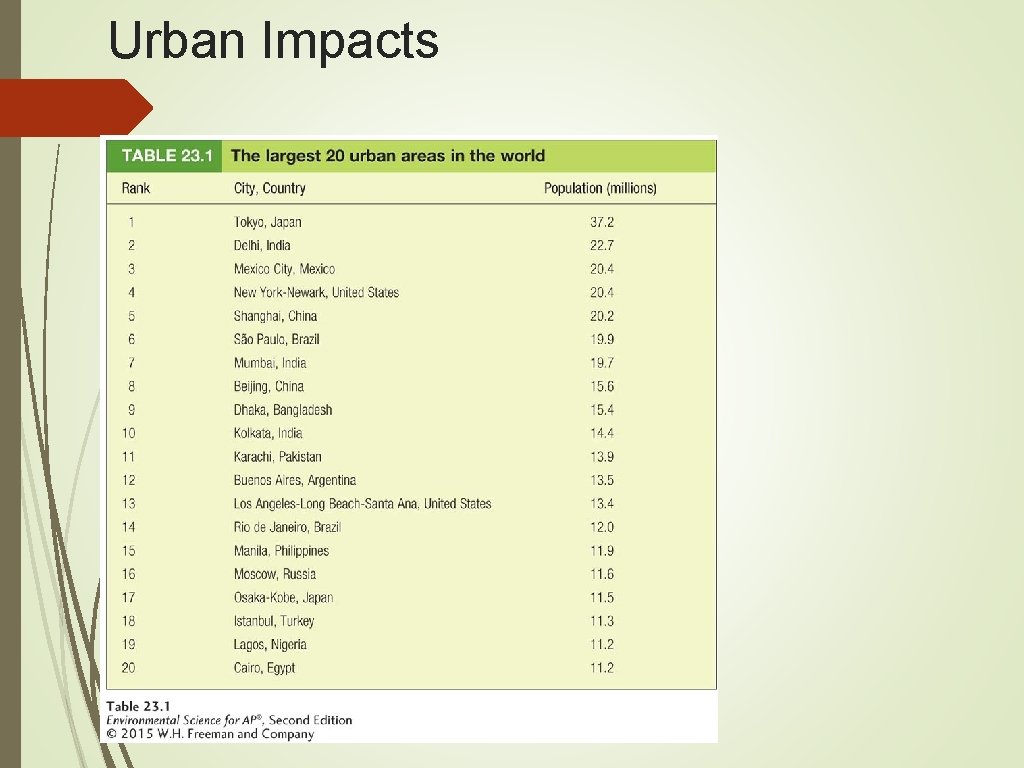Click '© 2015 W.H. Freeman and Company' credit
Viewport: 1024px width, 768px height.
[210, 733]
